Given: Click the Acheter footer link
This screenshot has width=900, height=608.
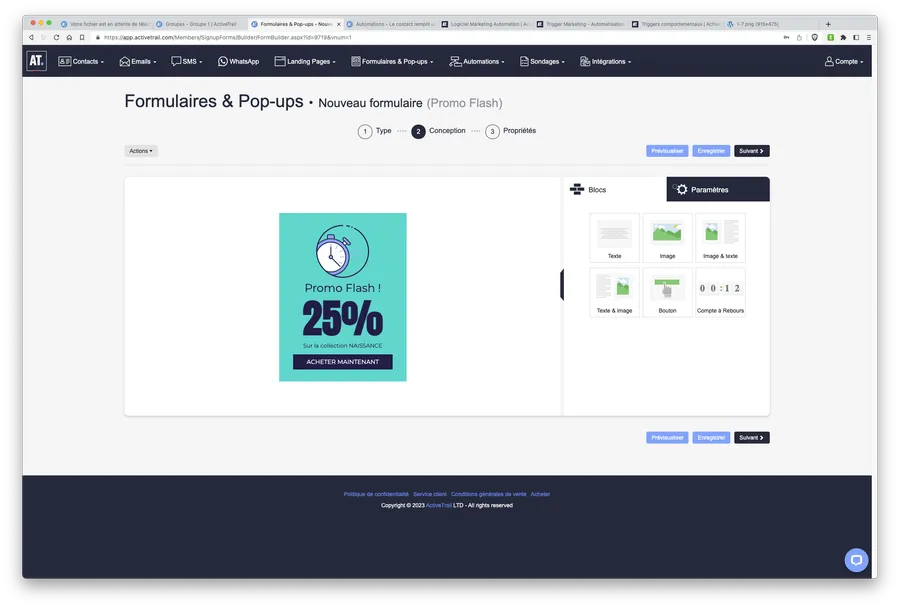Looking at the screenshot, I should point(540,494).
